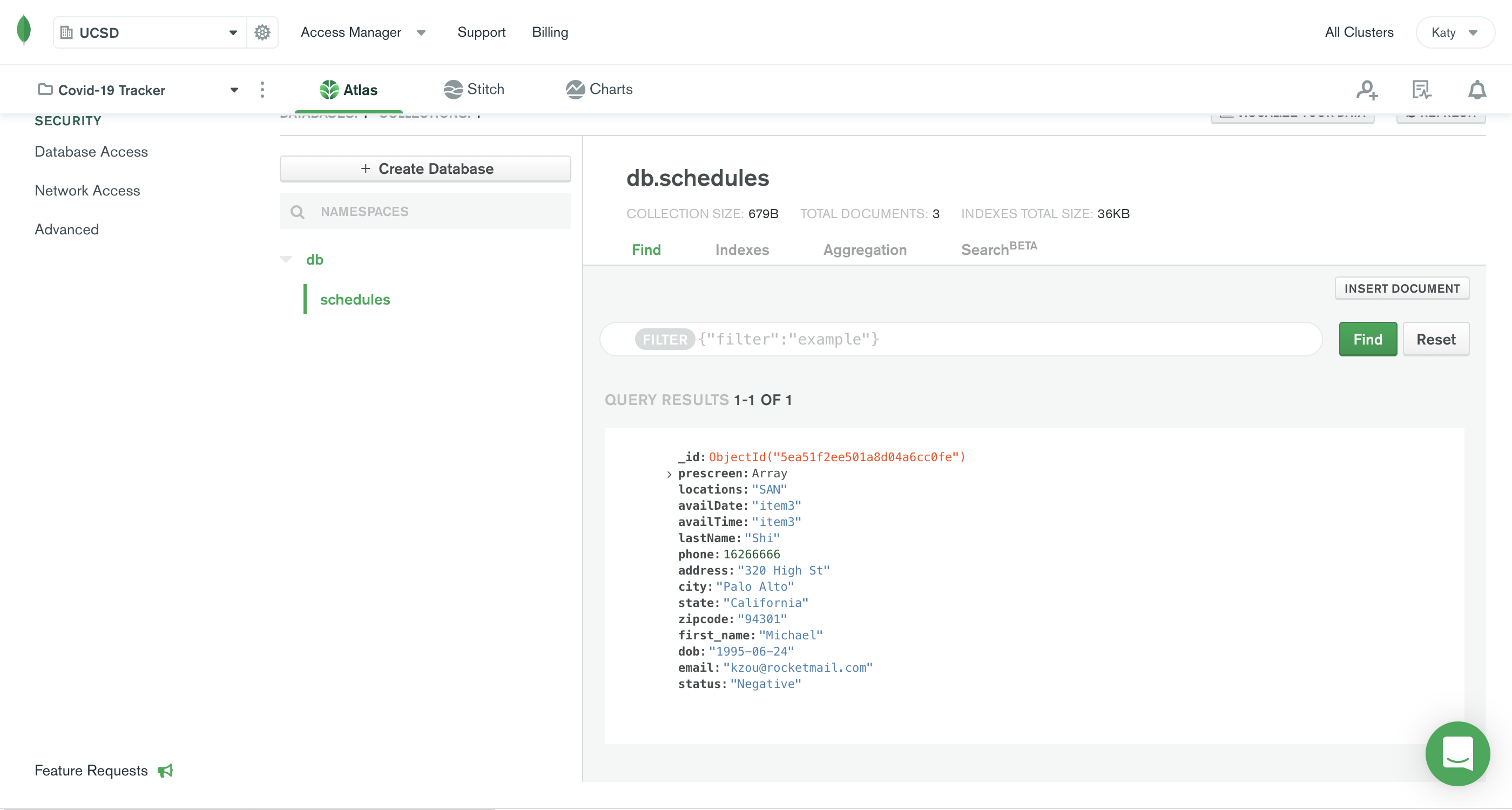Open organization settings gear icon
This screenshot has width=1512, height=810.
pos(262,32)
